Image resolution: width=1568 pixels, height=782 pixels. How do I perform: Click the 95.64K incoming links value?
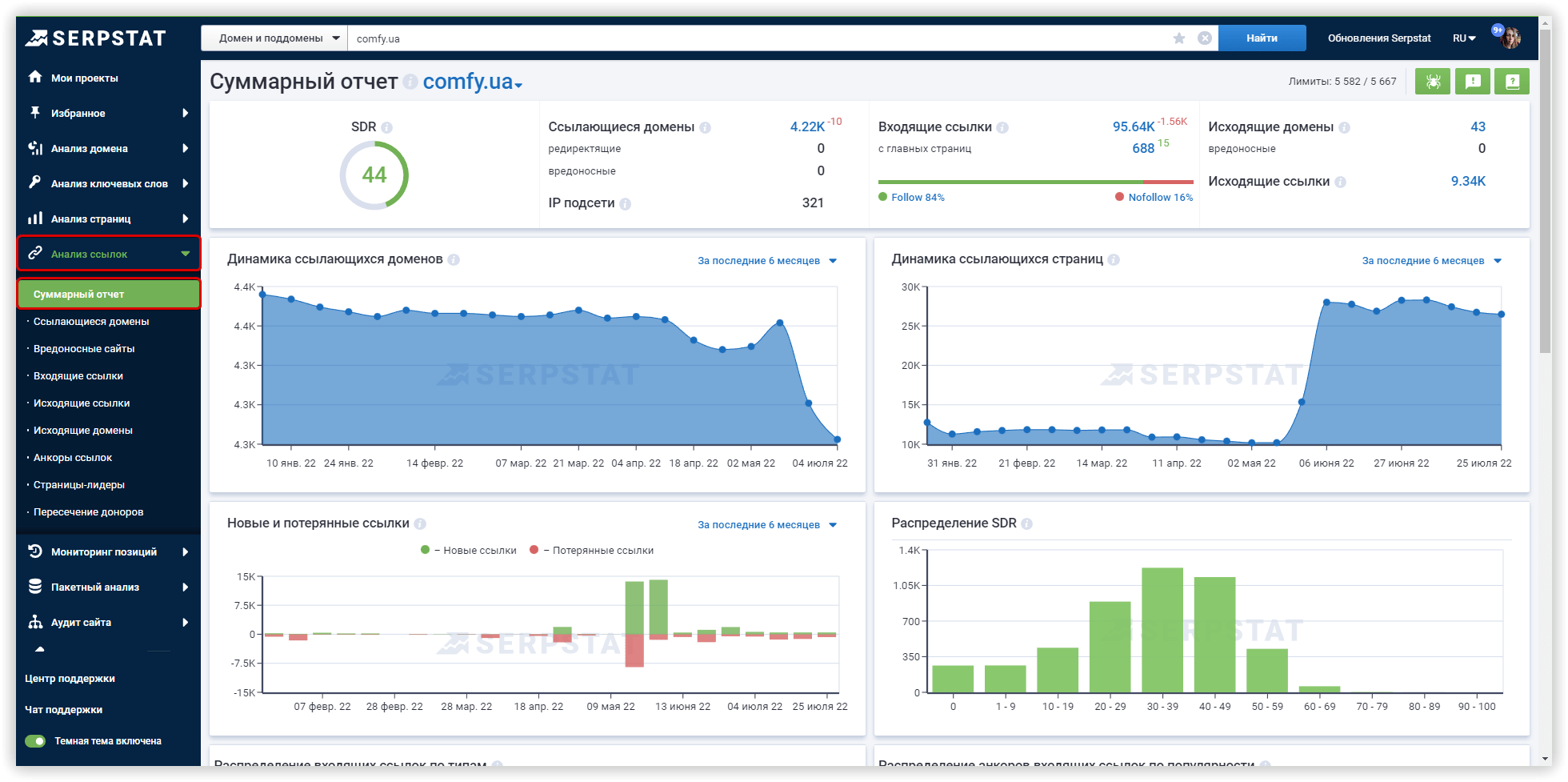(1134, 126)
